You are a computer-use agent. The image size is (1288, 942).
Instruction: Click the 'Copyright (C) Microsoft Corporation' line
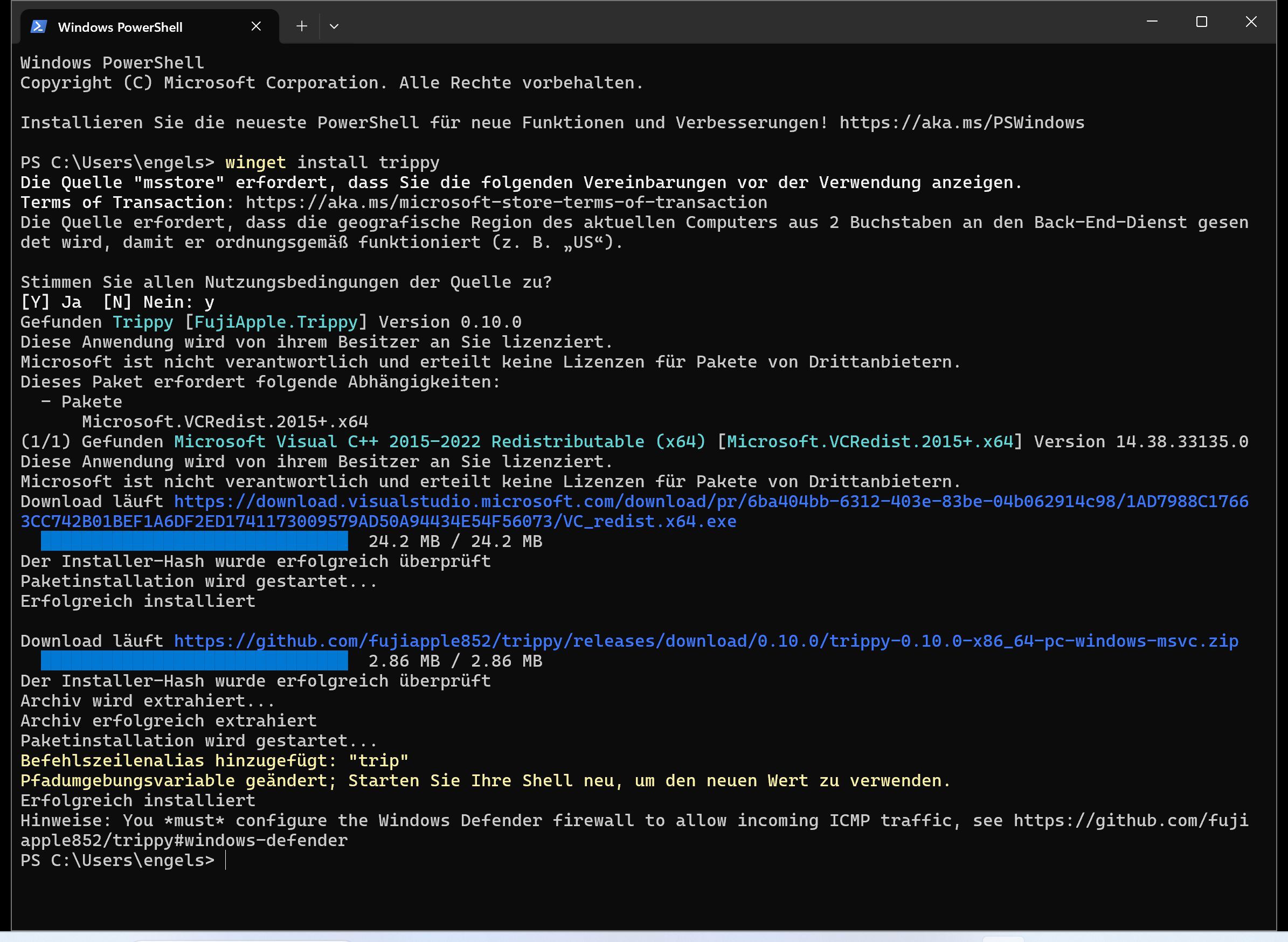pos(333,82)
